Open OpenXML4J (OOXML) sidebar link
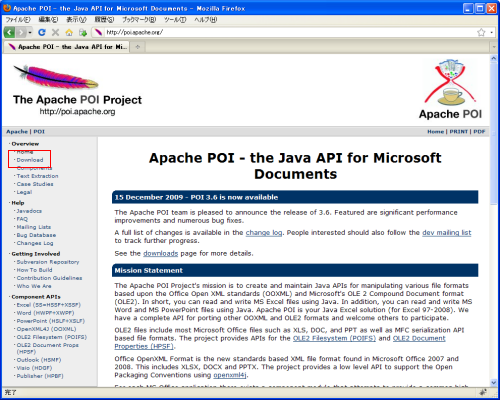Screen dimensions: 500x400 (46, 329)
